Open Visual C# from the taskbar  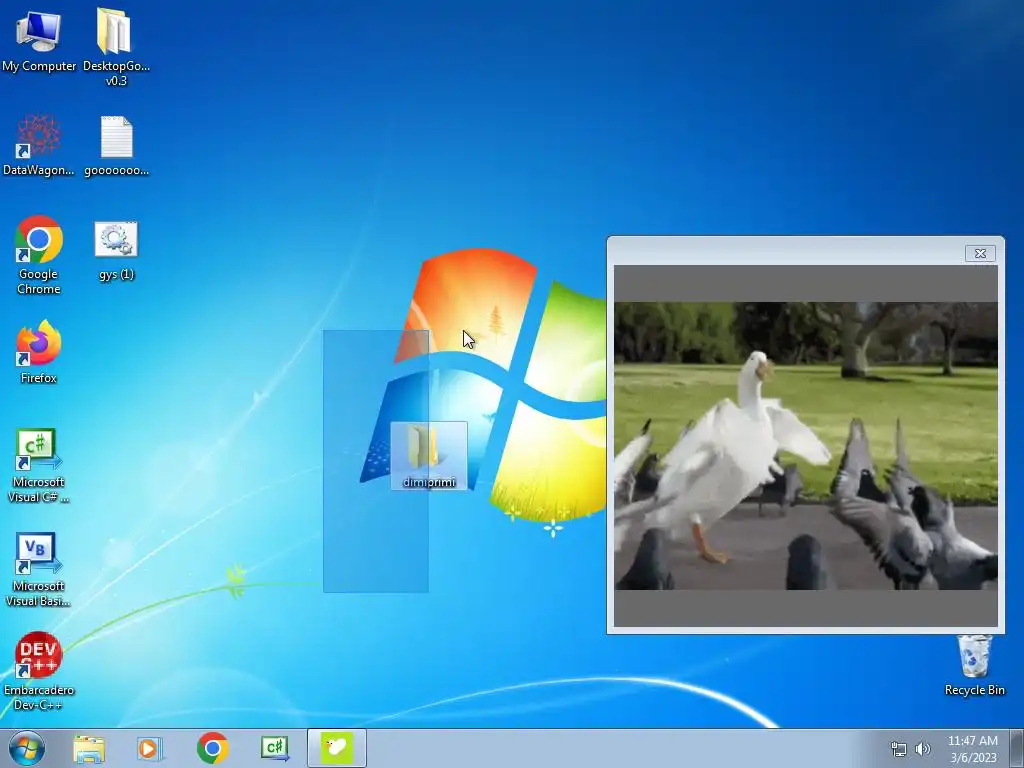(275, 748)
